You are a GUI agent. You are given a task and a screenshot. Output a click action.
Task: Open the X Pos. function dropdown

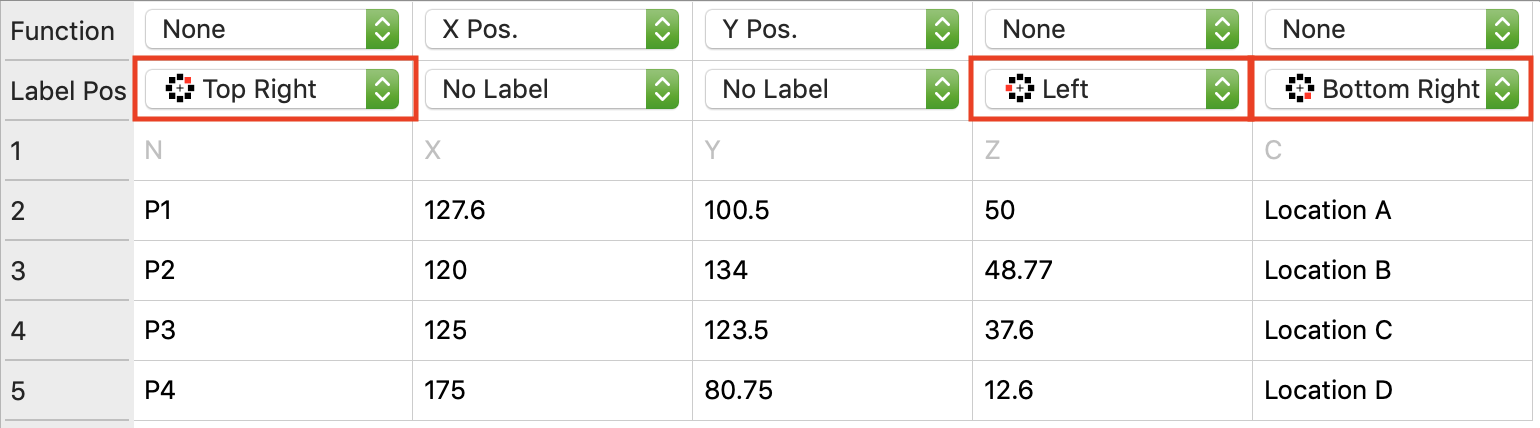point(552,30)
